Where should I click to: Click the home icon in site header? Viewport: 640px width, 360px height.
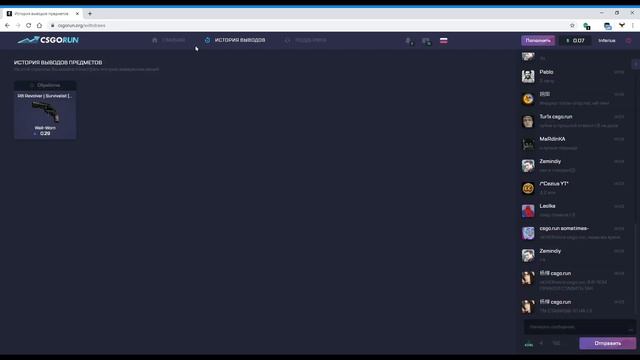[155, 40]
